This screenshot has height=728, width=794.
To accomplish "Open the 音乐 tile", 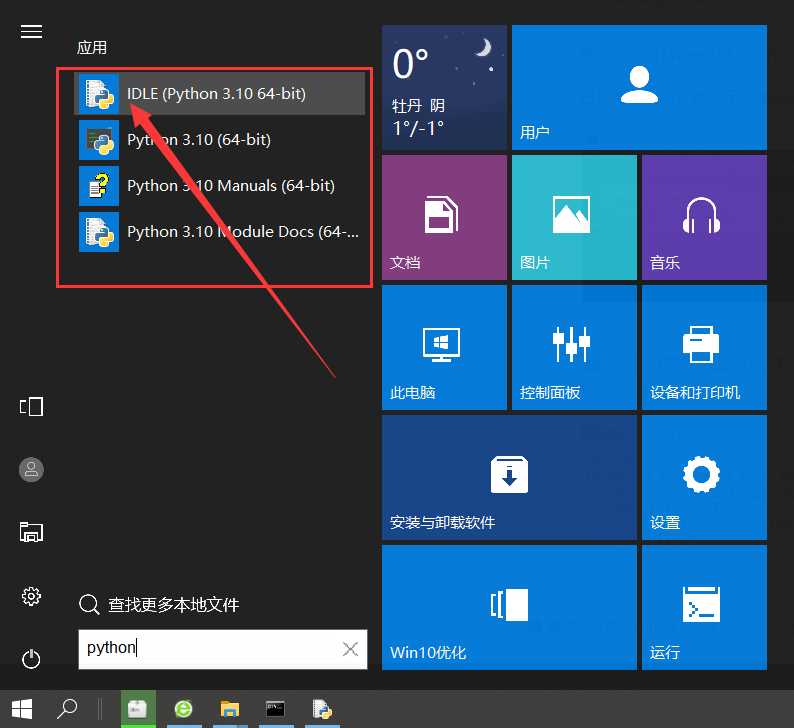I will 704,217.
